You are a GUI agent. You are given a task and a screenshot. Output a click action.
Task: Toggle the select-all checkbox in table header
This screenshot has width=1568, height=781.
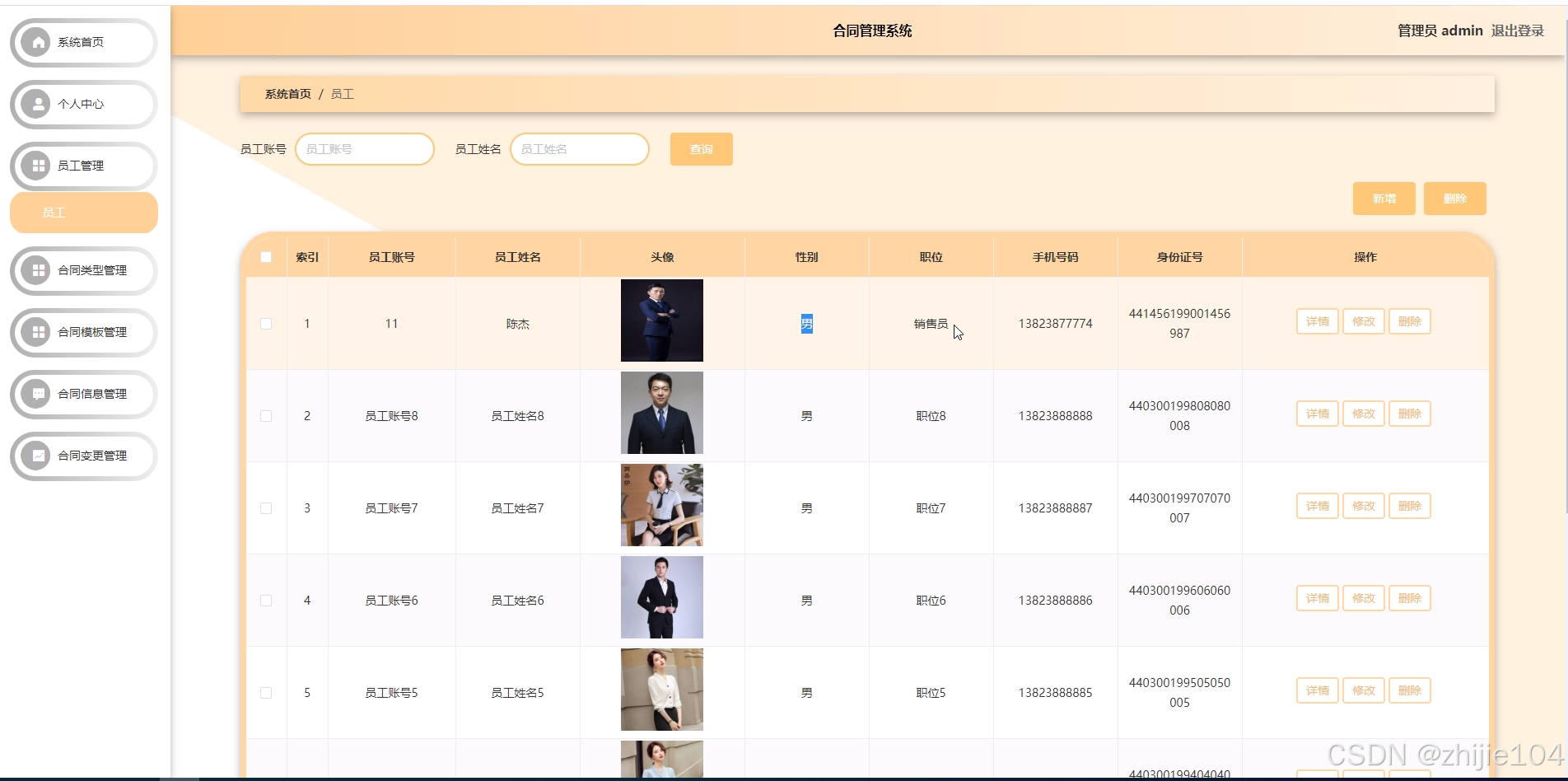(x=266, y=257)
